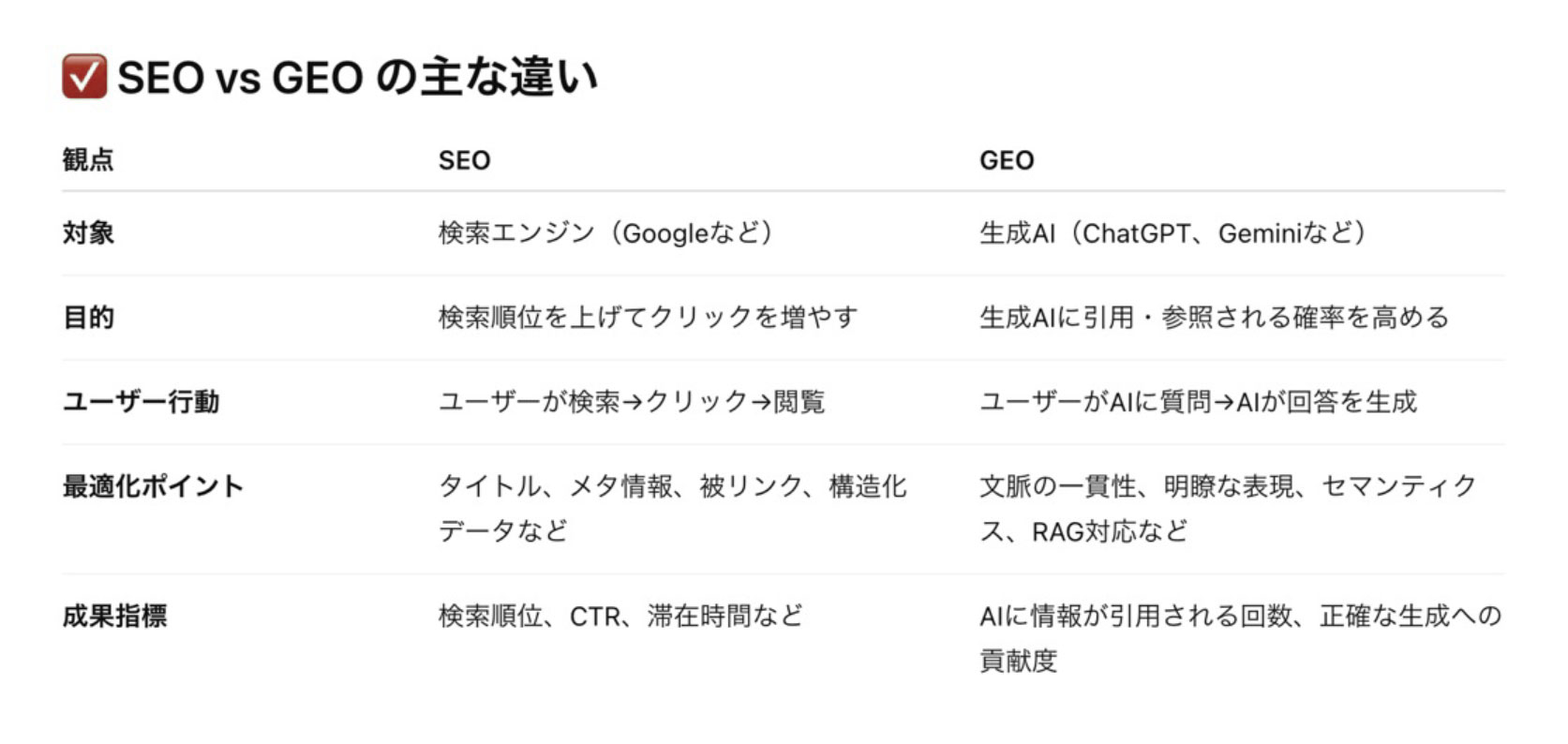Click the cell starting タイトル、メタ情報
Viewport: 1568px width, 744px height.
tap(672, 508)
